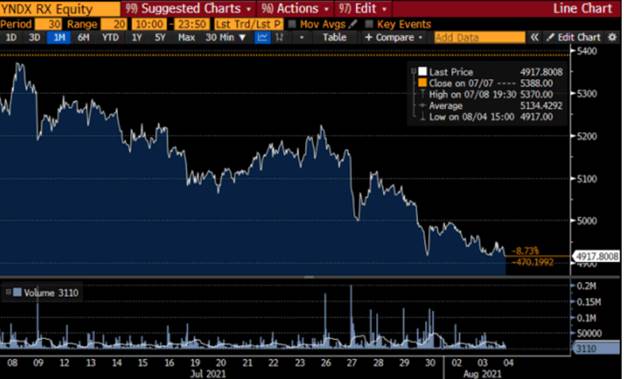
Task: Select the 3D range tab
Action: coord(34,37)
